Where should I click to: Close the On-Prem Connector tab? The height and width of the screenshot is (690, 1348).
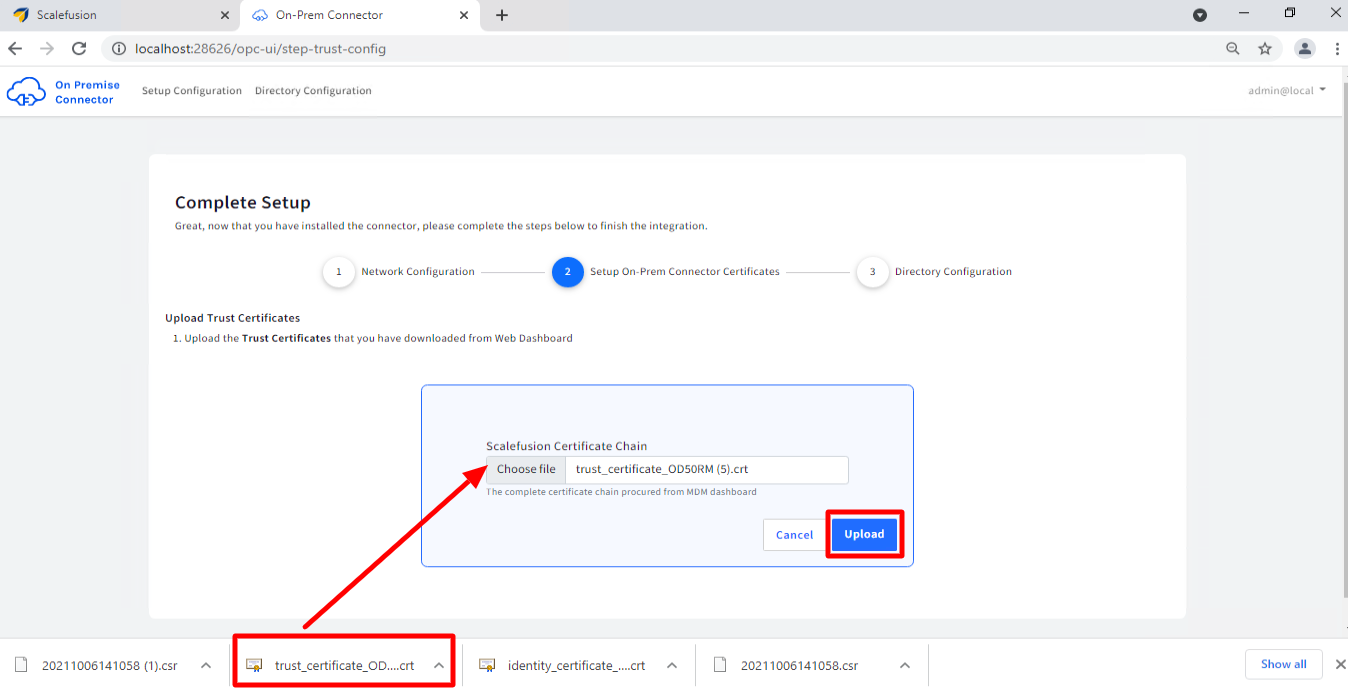click(x=464, y=15)
